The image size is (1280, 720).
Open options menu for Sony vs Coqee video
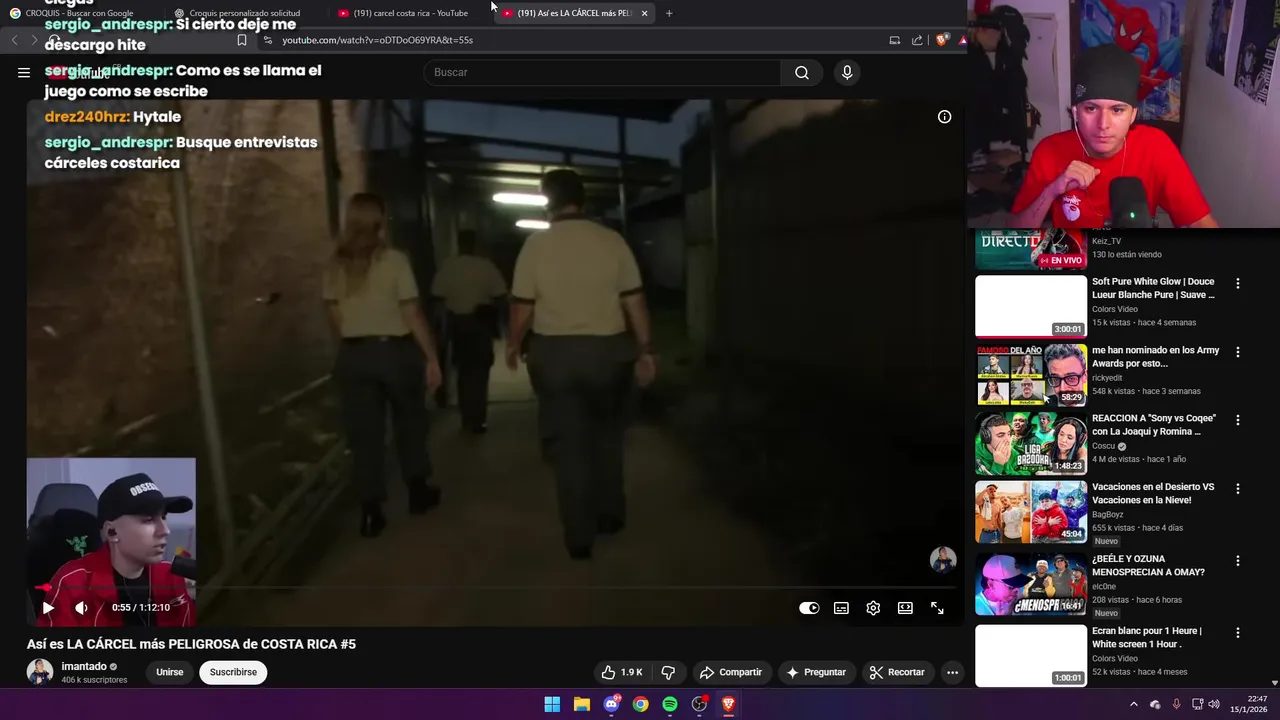(x=1237, y=420)
